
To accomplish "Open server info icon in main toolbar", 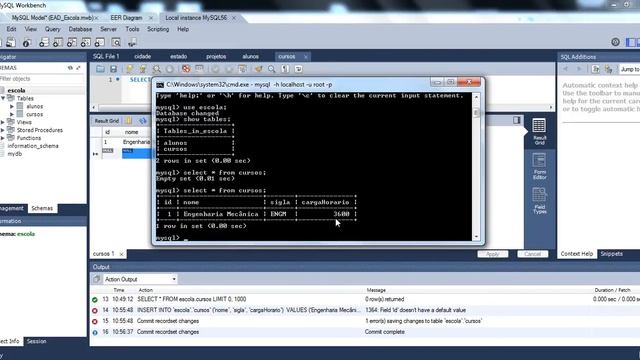I will (27, 42).
